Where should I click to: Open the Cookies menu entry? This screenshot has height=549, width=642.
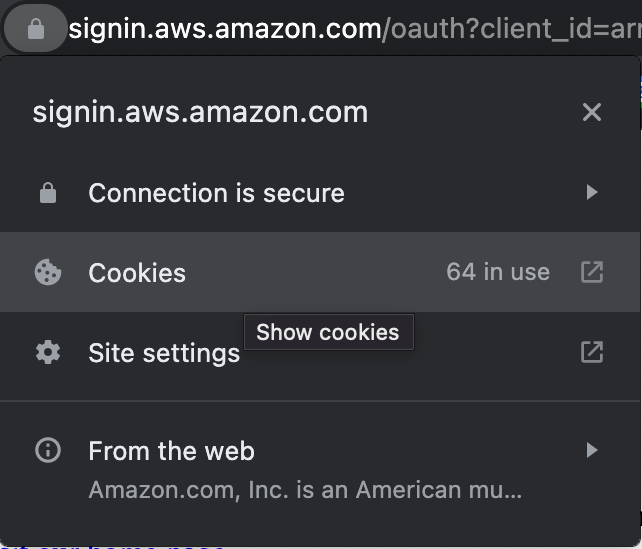pos(137,273)
